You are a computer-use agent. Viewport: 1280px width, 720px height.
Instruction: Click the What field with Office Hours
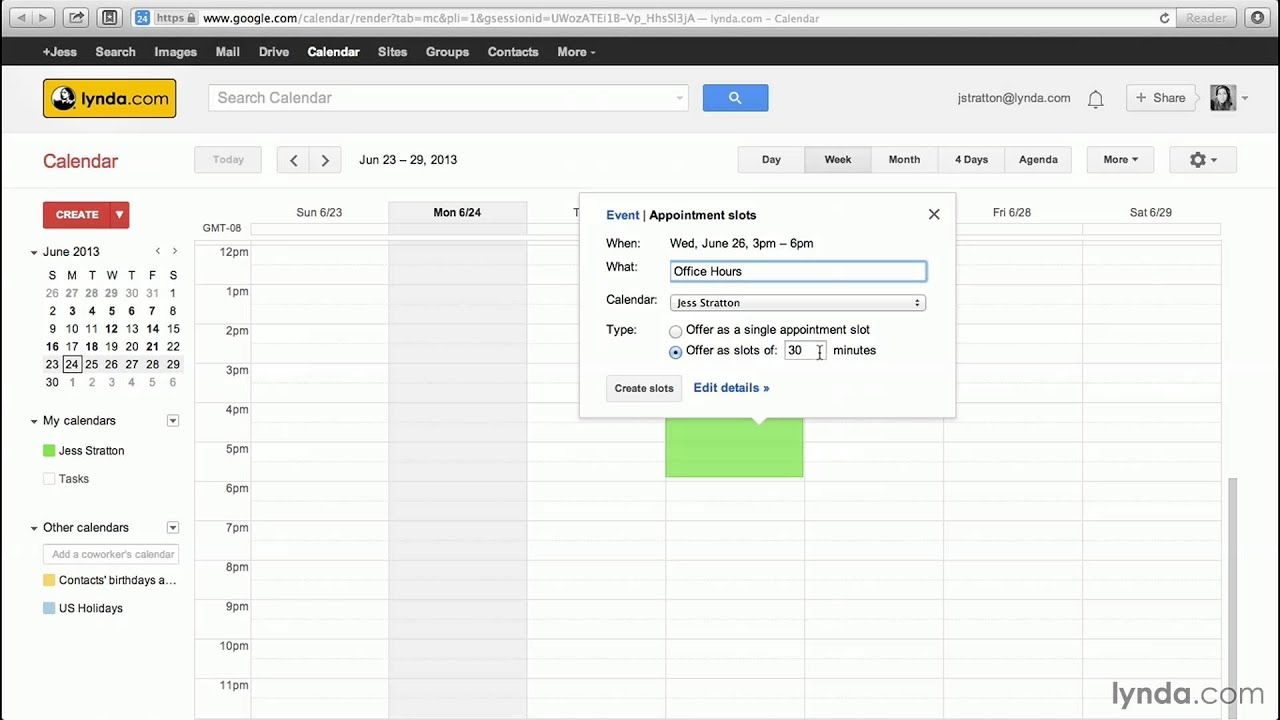pyautogui.click(x=798, y=271)
